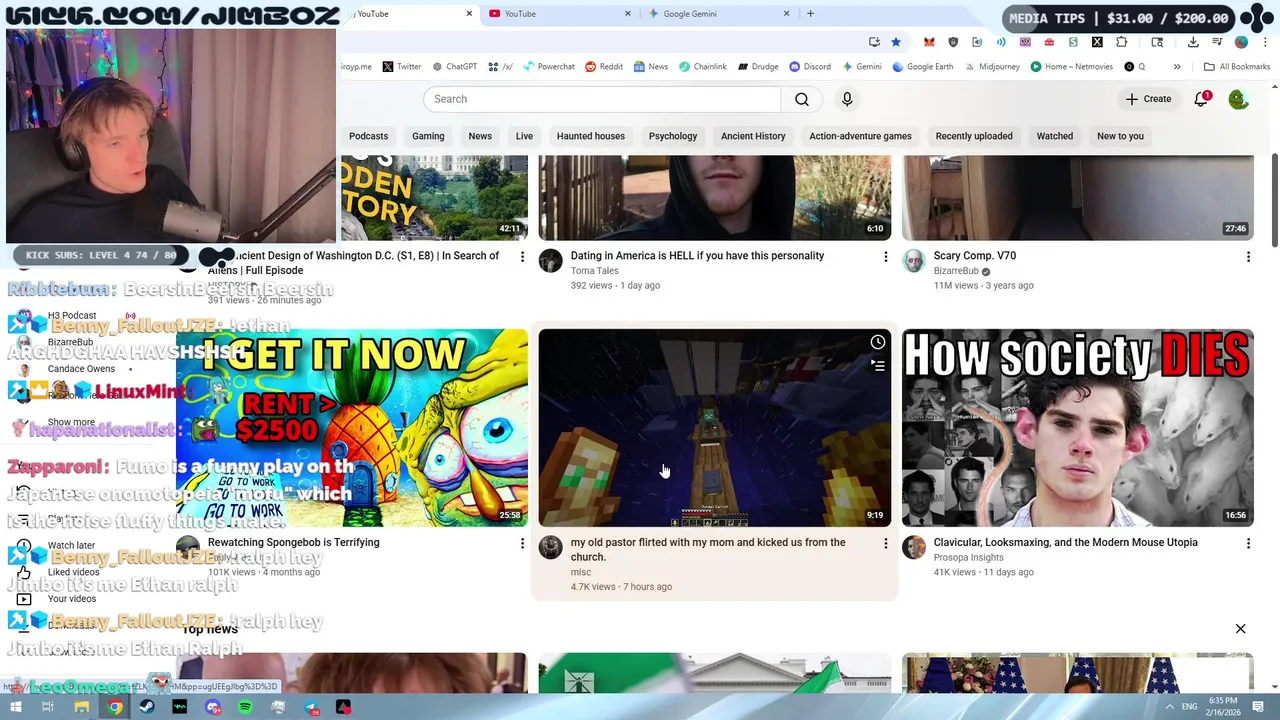Open a new browser tab
This screenshot has height=720, width=1280.
(810, 14)
